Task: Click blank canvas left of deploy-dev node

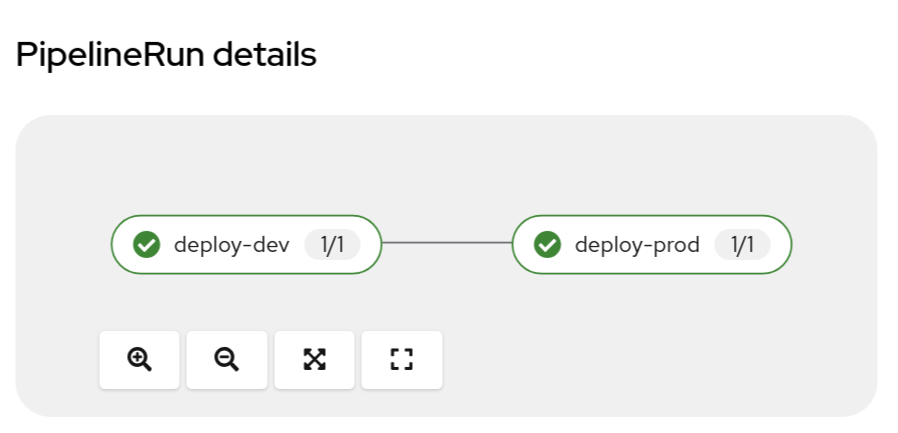Action: [x=62, y=244]
